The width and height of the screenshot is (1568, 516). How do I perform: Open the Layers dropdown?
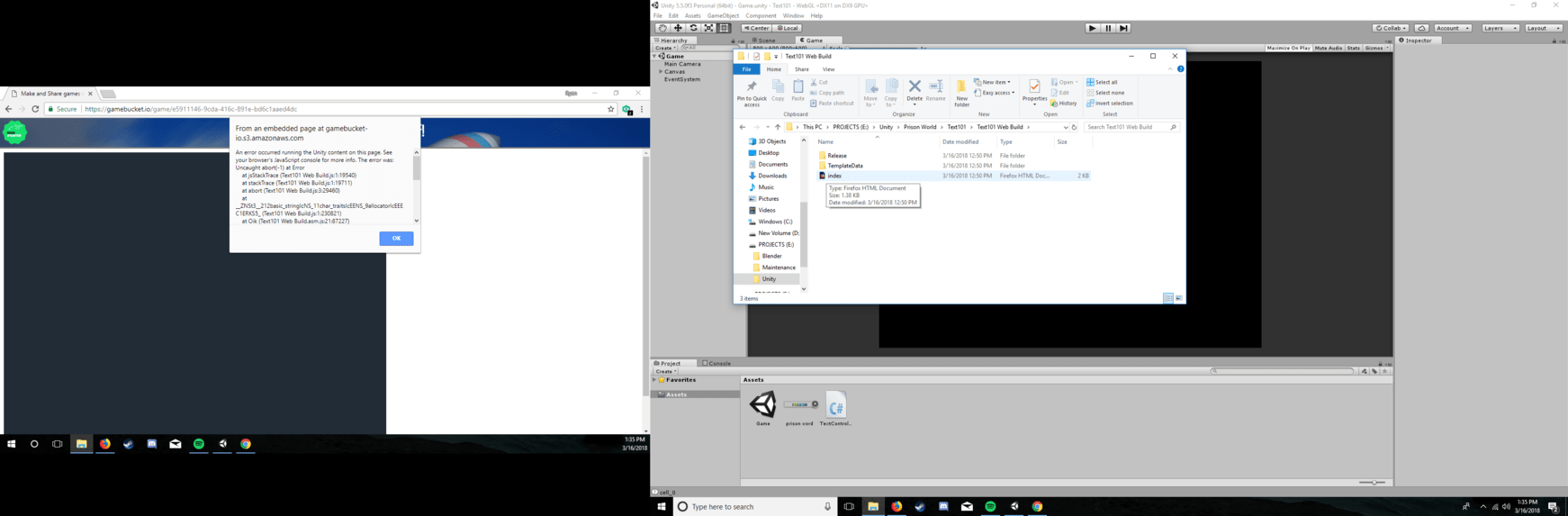point(1500,28)
